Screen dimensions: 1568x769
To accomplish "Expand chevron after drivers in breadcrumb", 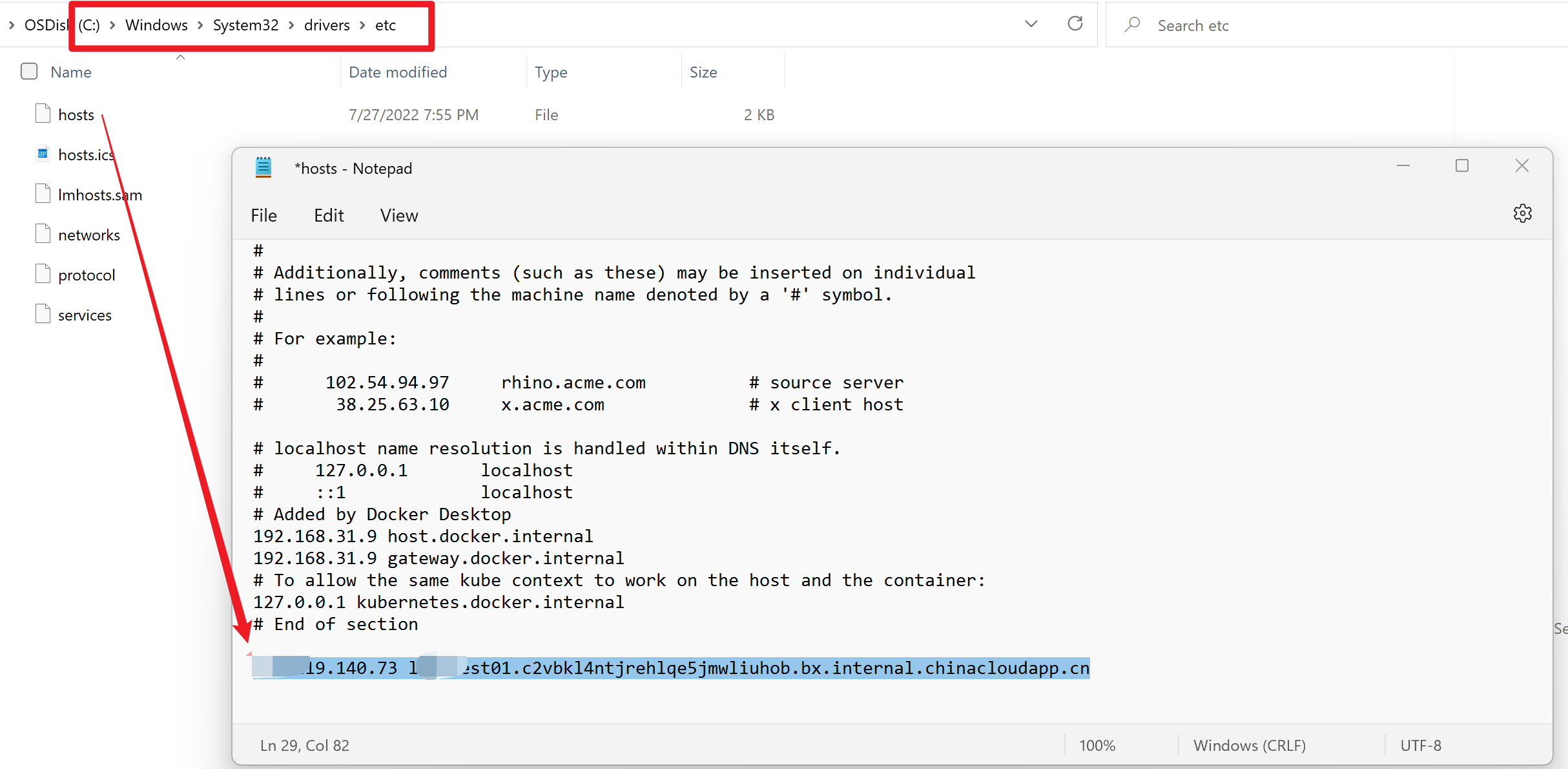I will (x=362, y=25).
